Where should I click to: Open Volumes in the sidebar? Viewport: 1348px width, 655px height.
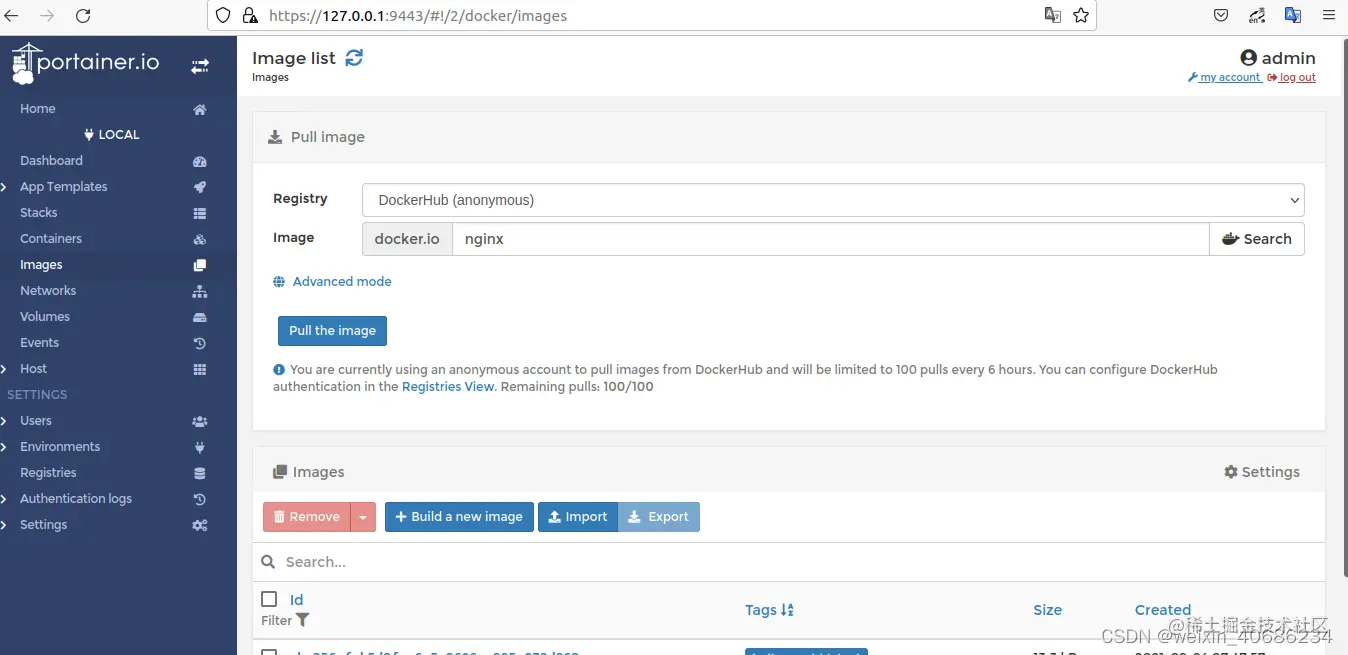(x=45, y=317)
